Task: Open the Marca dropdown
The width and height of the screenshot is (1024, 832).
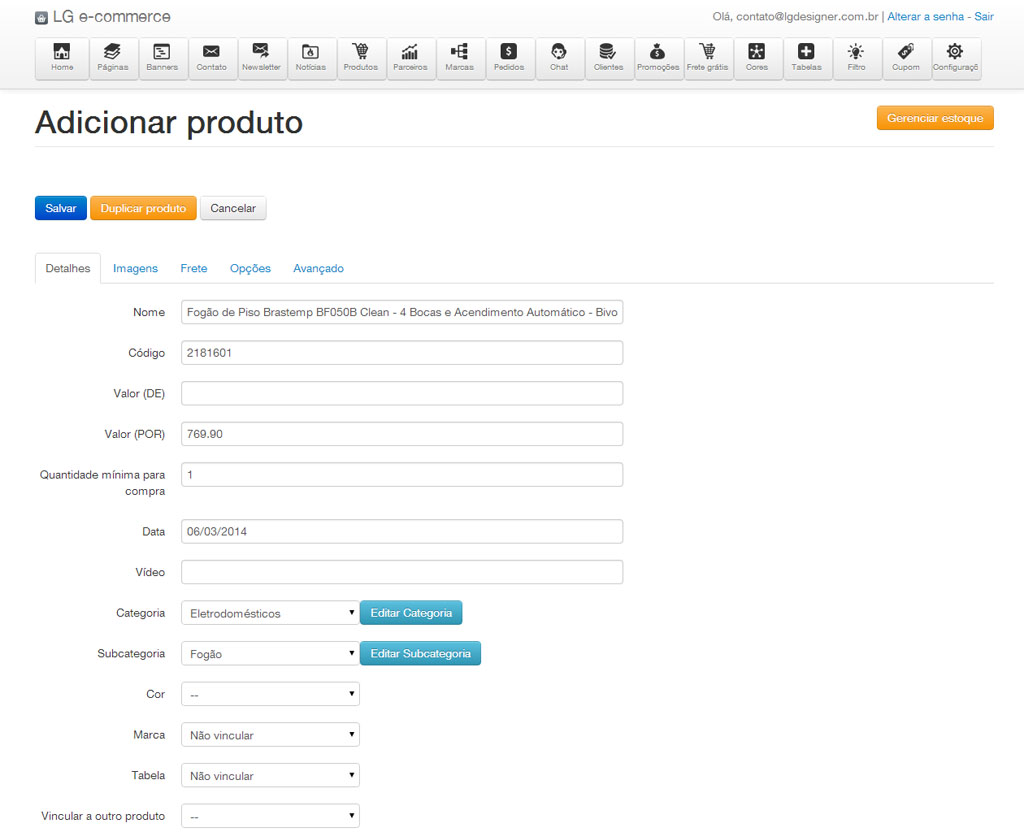Action: 270,735
